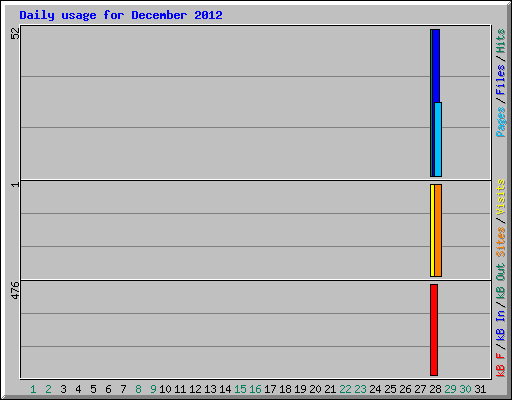
Task: Click day '12' on the x-axis
Action: [195, 389]
